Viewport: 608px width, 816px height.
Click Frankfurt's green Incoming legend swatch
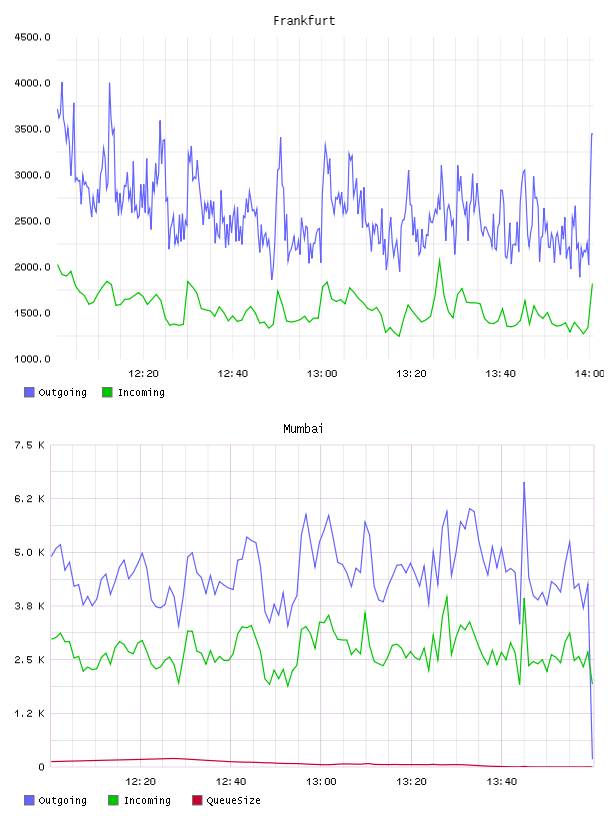click(107, 392)
